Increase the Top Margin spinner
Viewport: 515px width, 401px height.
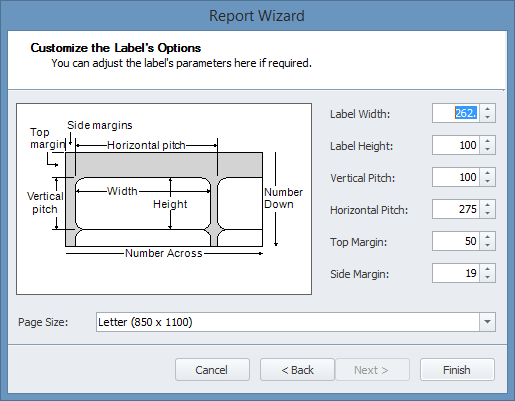[488, 237]
